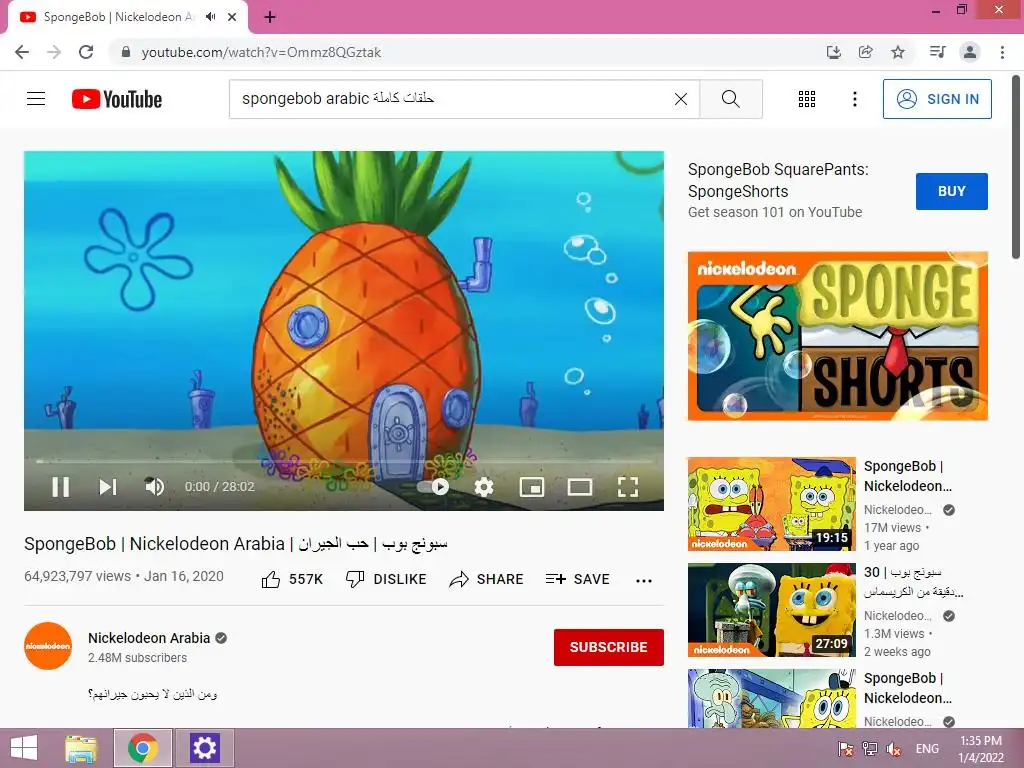Screen dimensions: 1024x768
Task: Click the tray volume muted icon
Action: (x=894, y=749)
